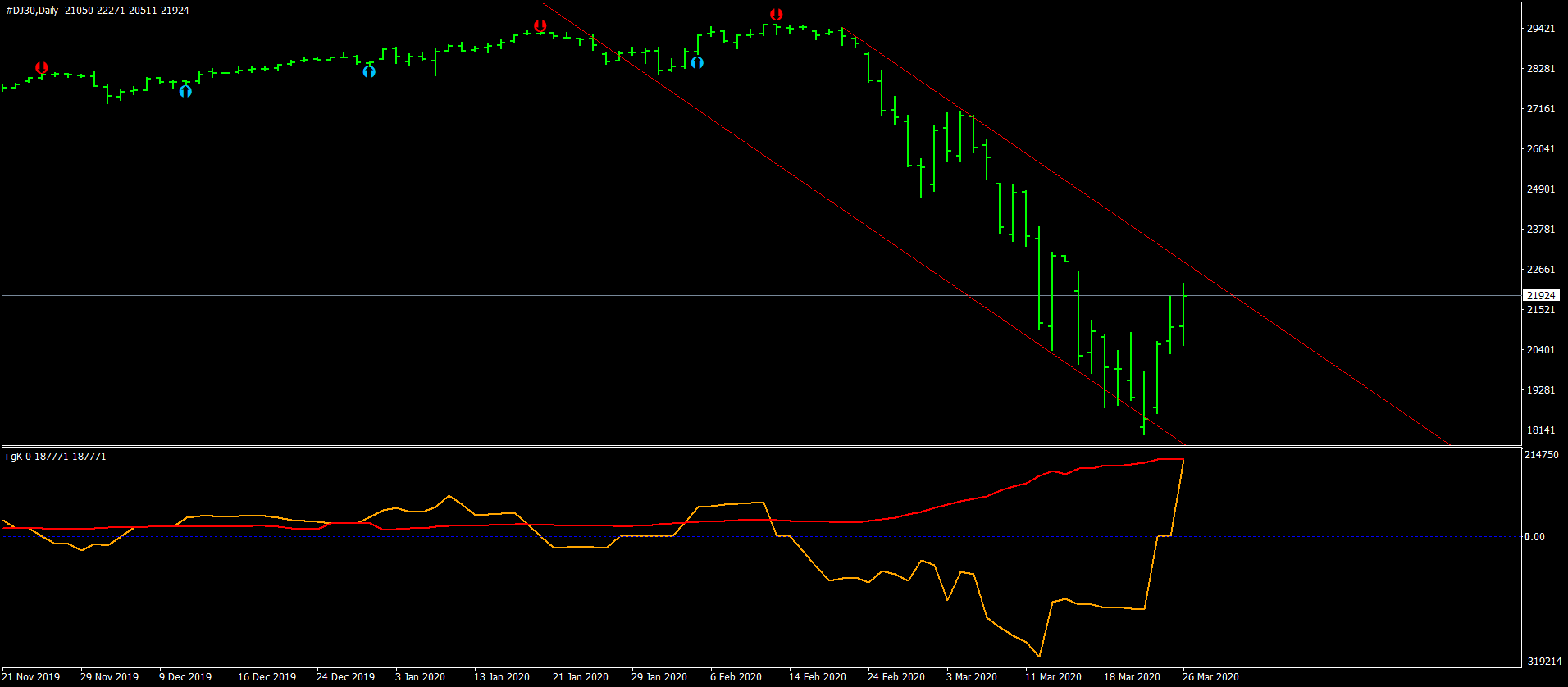Click the 3 Mar 2020 date label
1568x687 pixels.
pos(972,677)
